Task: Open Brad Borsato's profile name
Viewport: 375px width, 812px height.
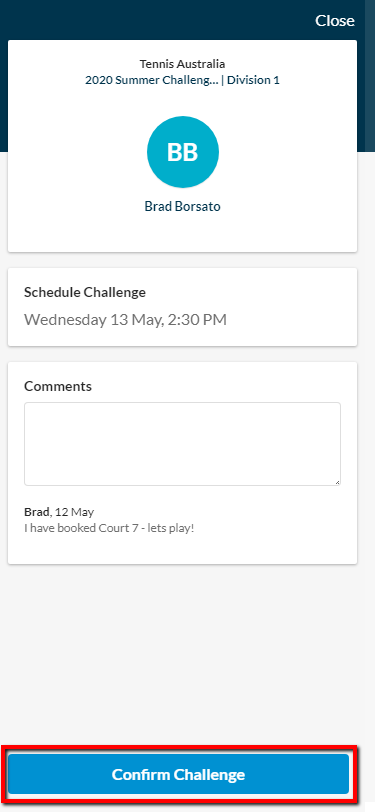Action: tap(182, 206)
